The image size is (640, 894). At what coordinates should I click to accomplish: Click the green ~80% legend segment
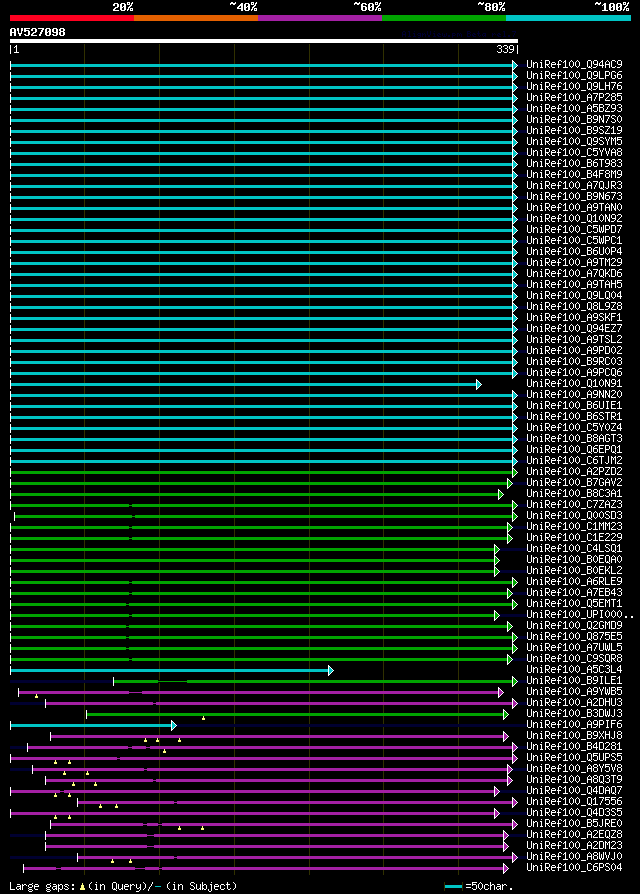[x=444, y=18]
